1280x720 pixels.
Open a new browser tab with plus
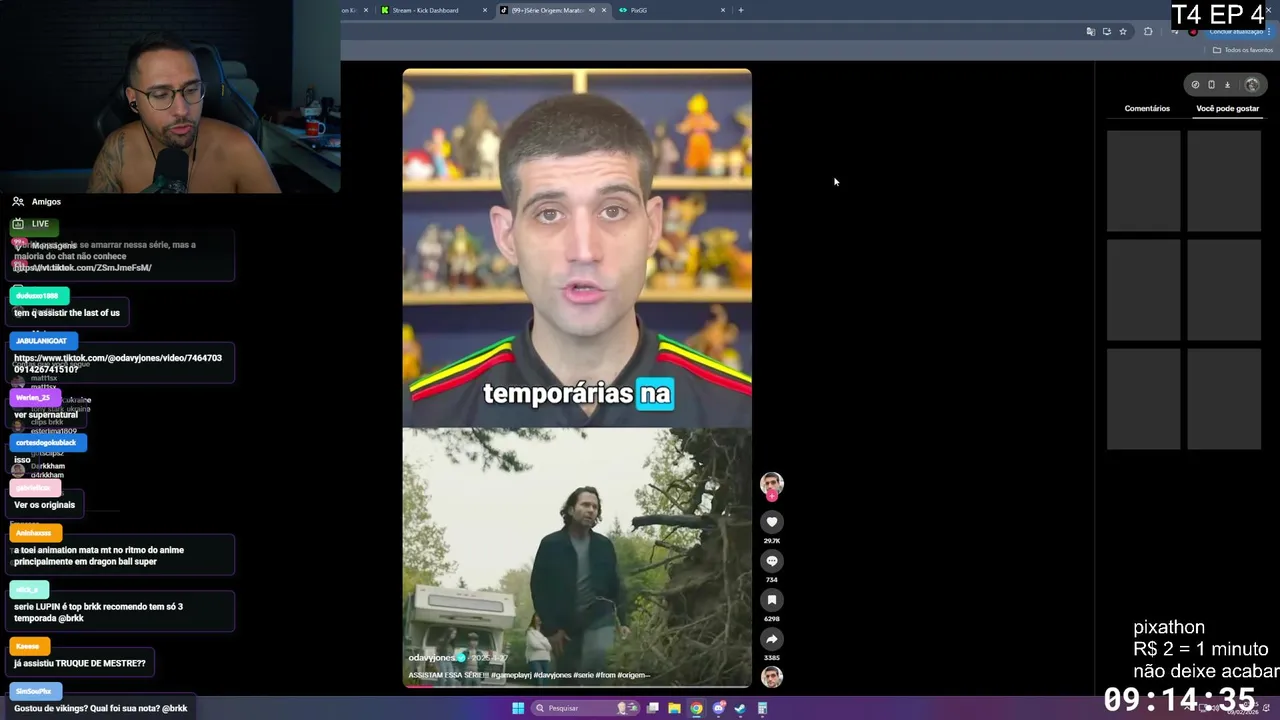[740, 10]
